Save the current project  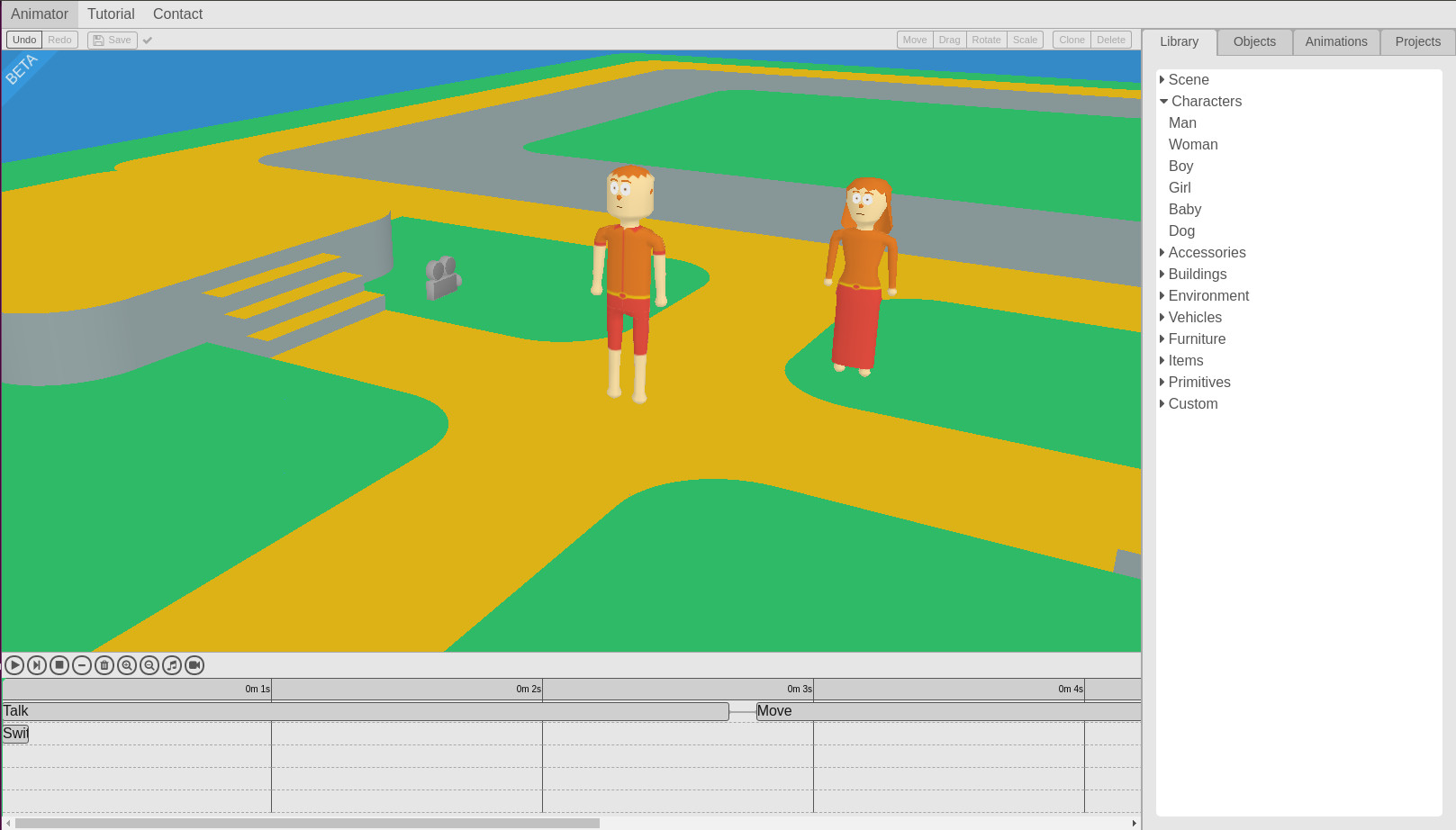[x=112, y=40]
